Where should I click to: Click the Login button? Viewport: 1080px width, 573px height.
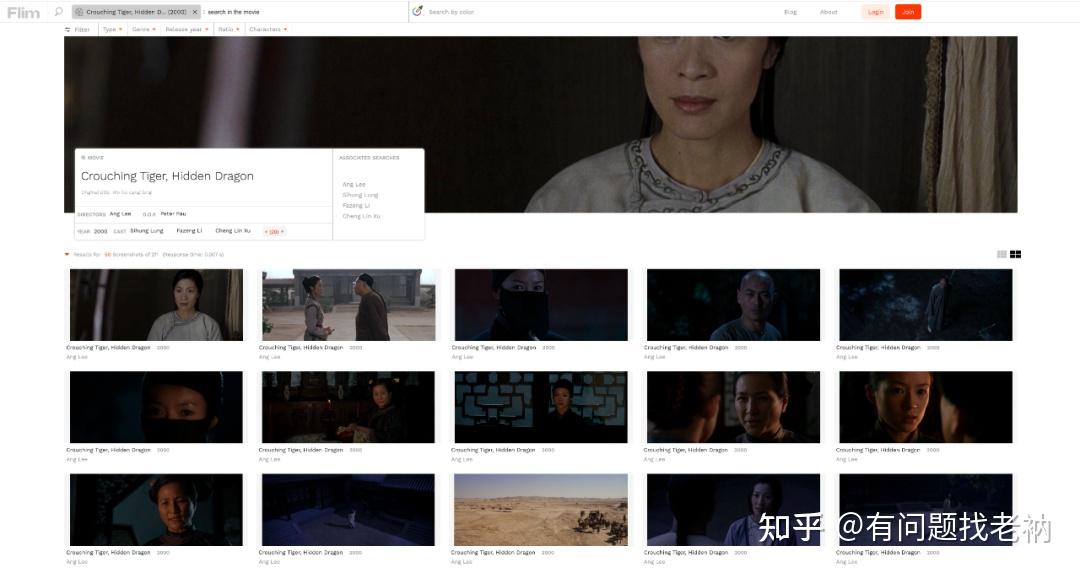click(x=875, y=12)
